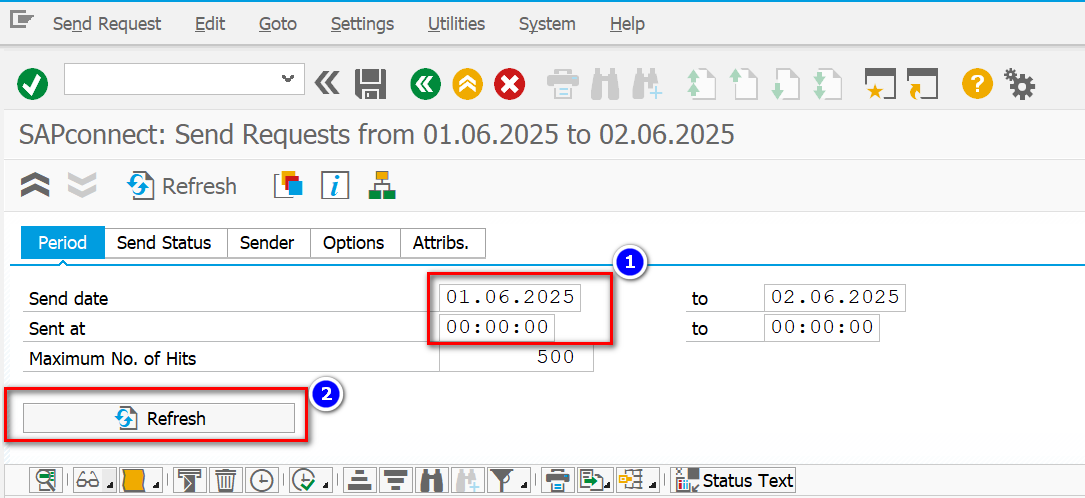The height and width of the screenshot is (498, 1085).
Task: Click Refresh in the application toolbar
Action: [x=181, y=186]
